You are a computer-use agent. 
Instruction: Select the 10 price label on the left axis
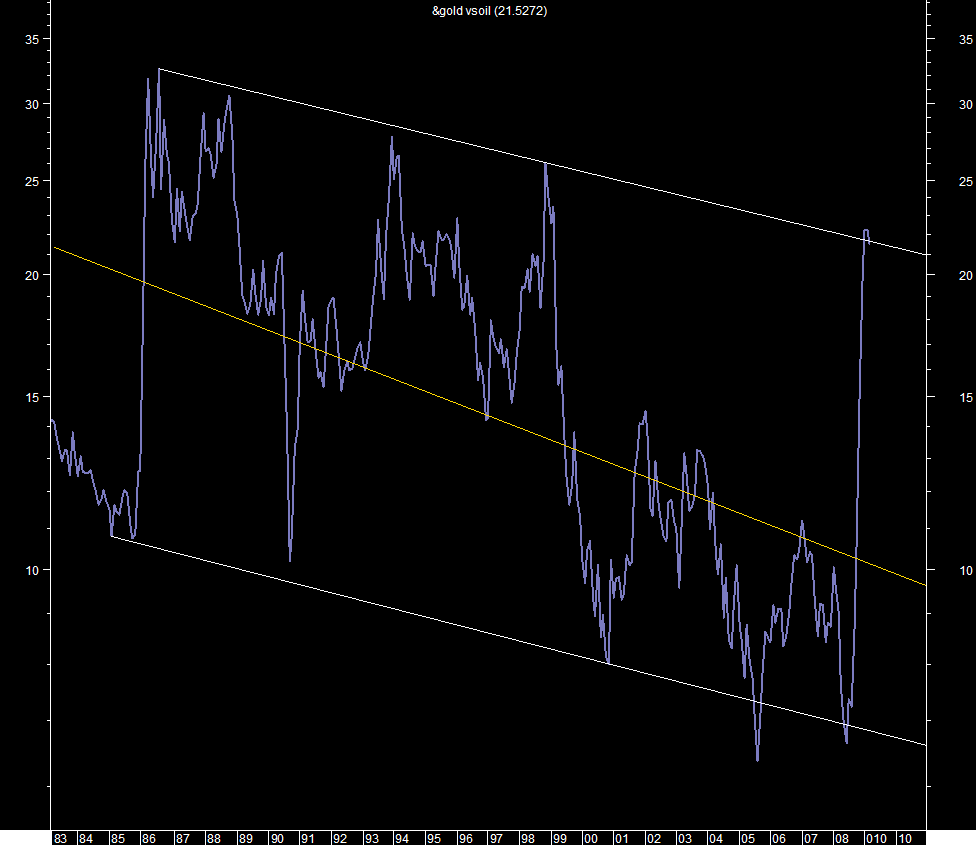32,571
